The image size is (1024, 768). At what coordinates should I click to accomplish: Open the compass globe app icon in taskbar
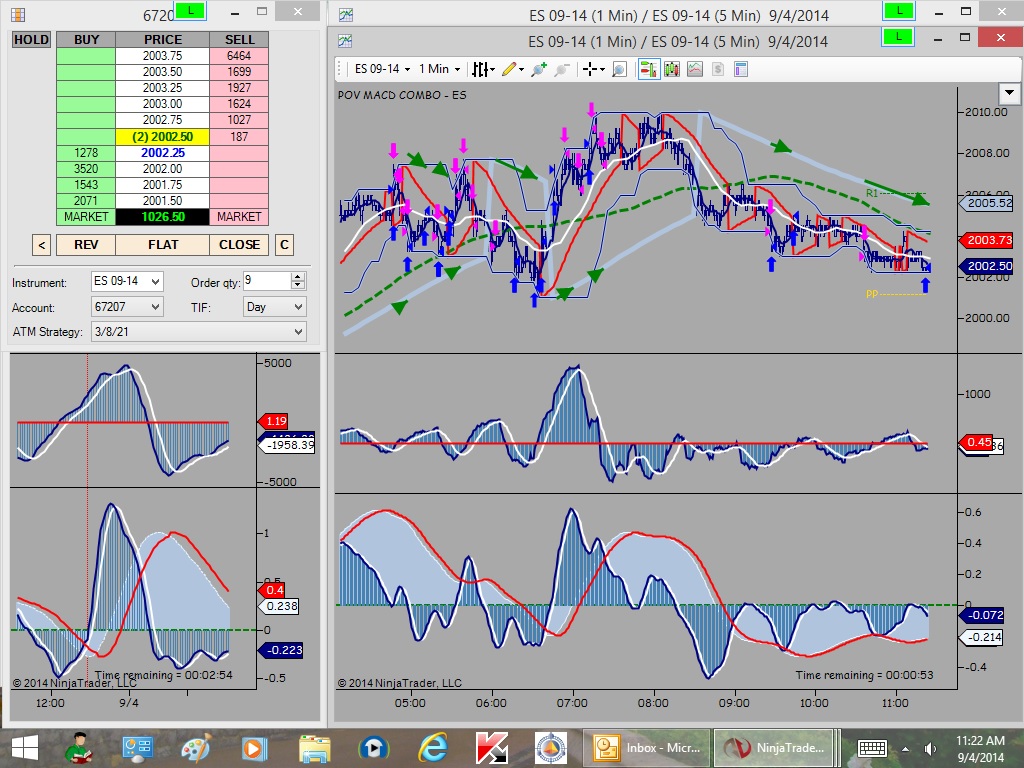pos(551,748)
